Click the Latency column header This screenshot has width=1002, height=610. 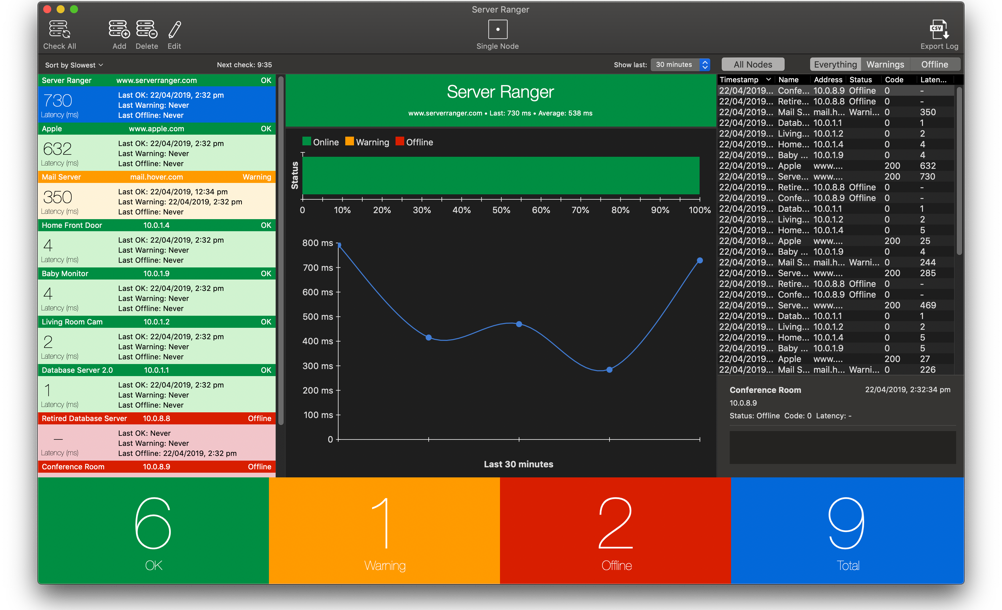tap(933, 80)
